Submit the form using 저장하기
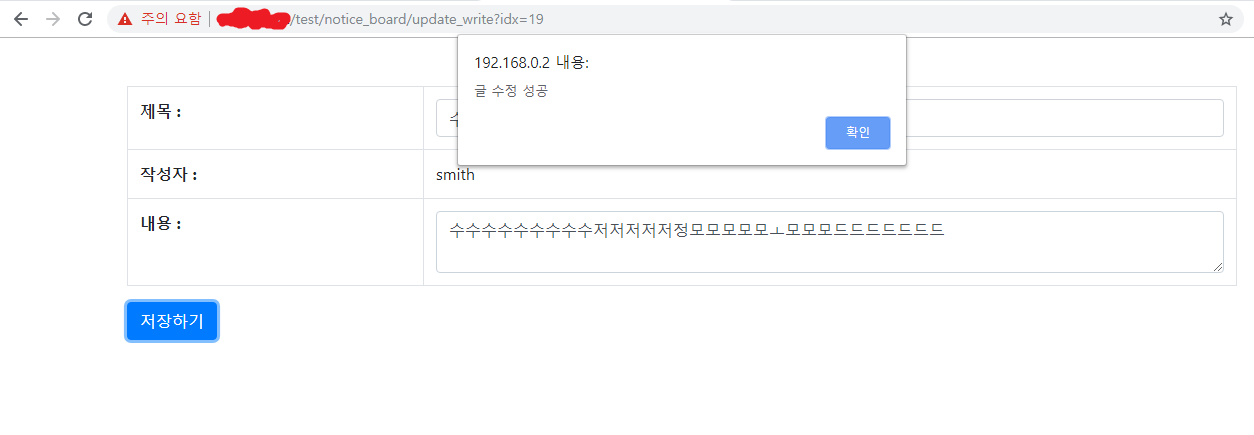 [x=172, y=321]
